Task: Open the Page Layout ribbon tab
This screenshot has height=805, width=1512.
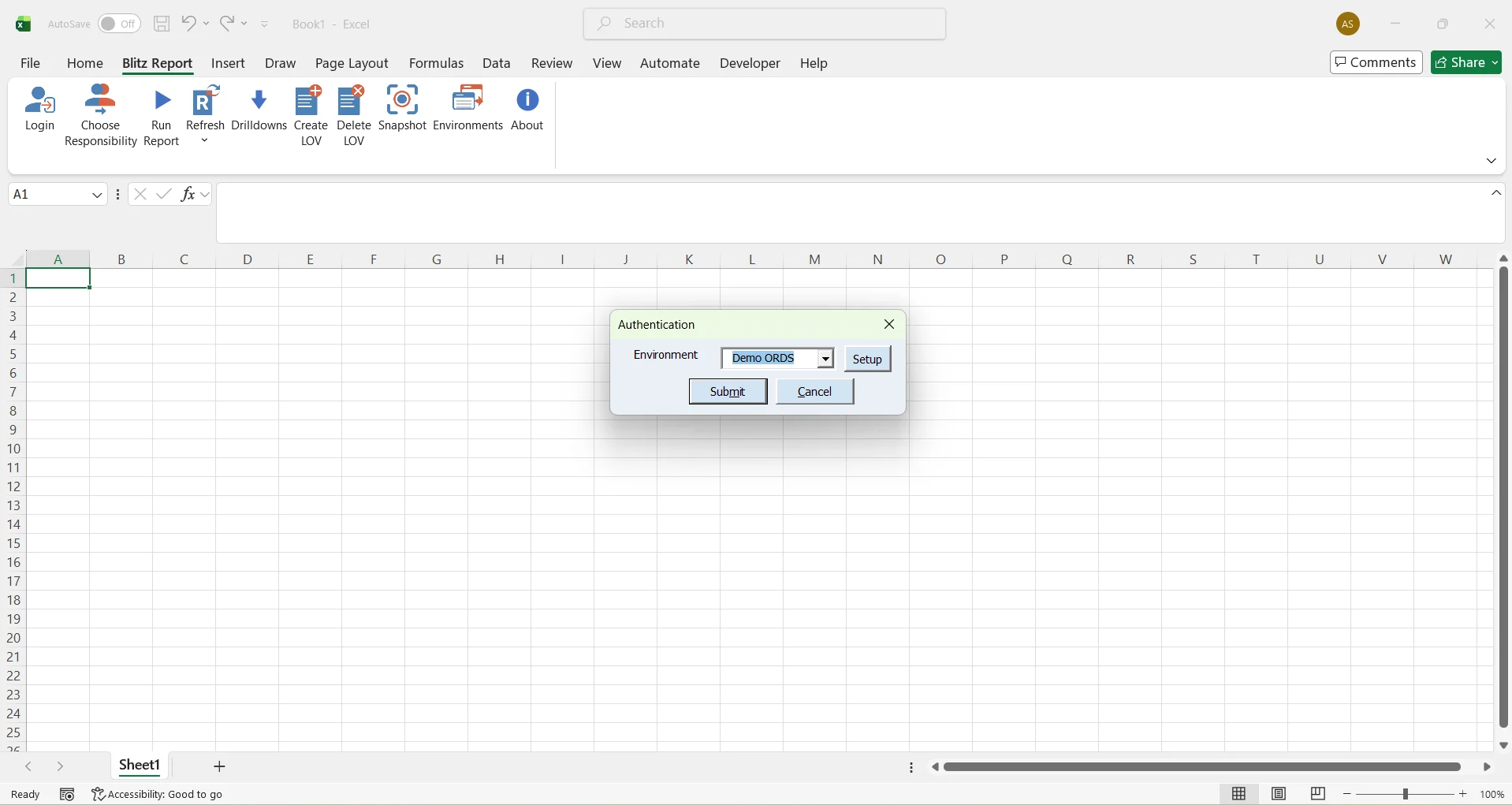Action: click(x=352, y=63)
